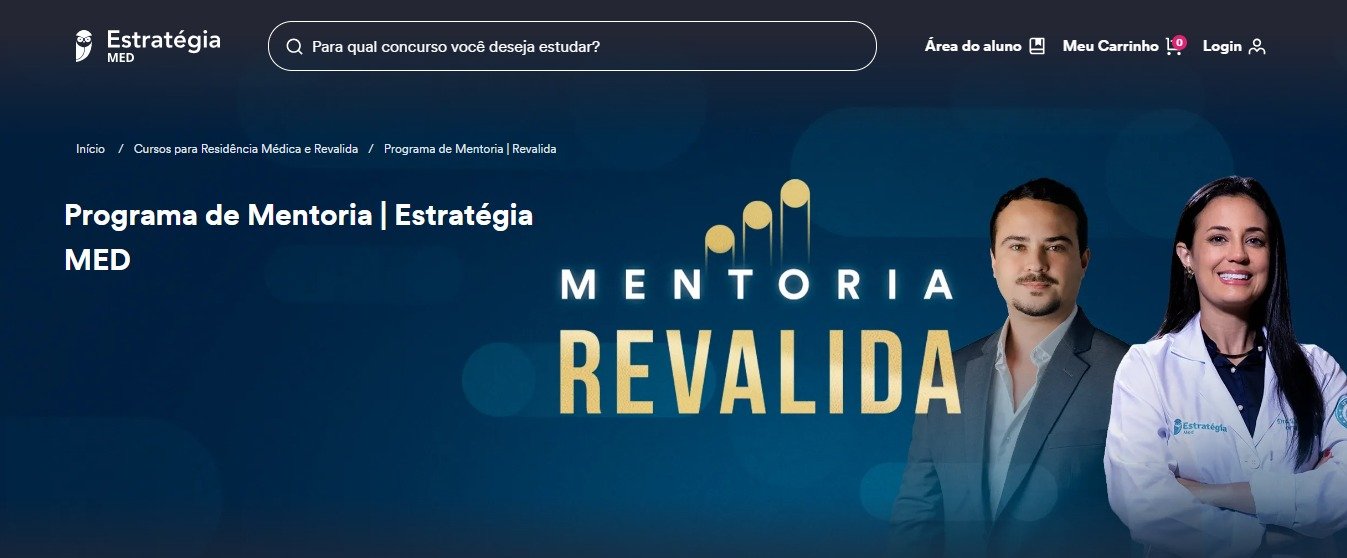Screen dimensions: 1347x558
Task: Go to Início breadcrumb
Action: [90, 149]
